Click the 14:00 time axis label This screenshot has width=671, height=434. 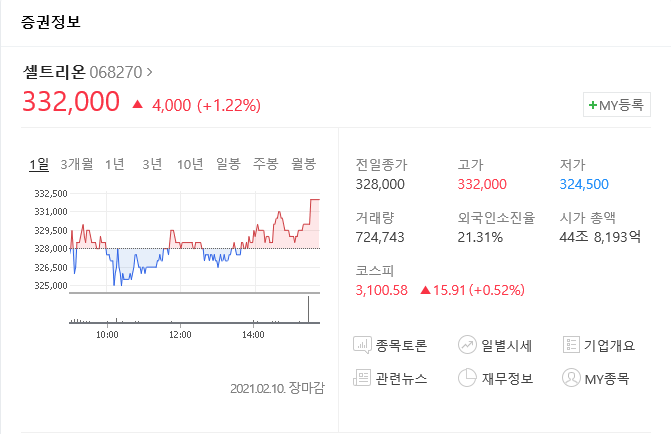[x=253, y=335]
